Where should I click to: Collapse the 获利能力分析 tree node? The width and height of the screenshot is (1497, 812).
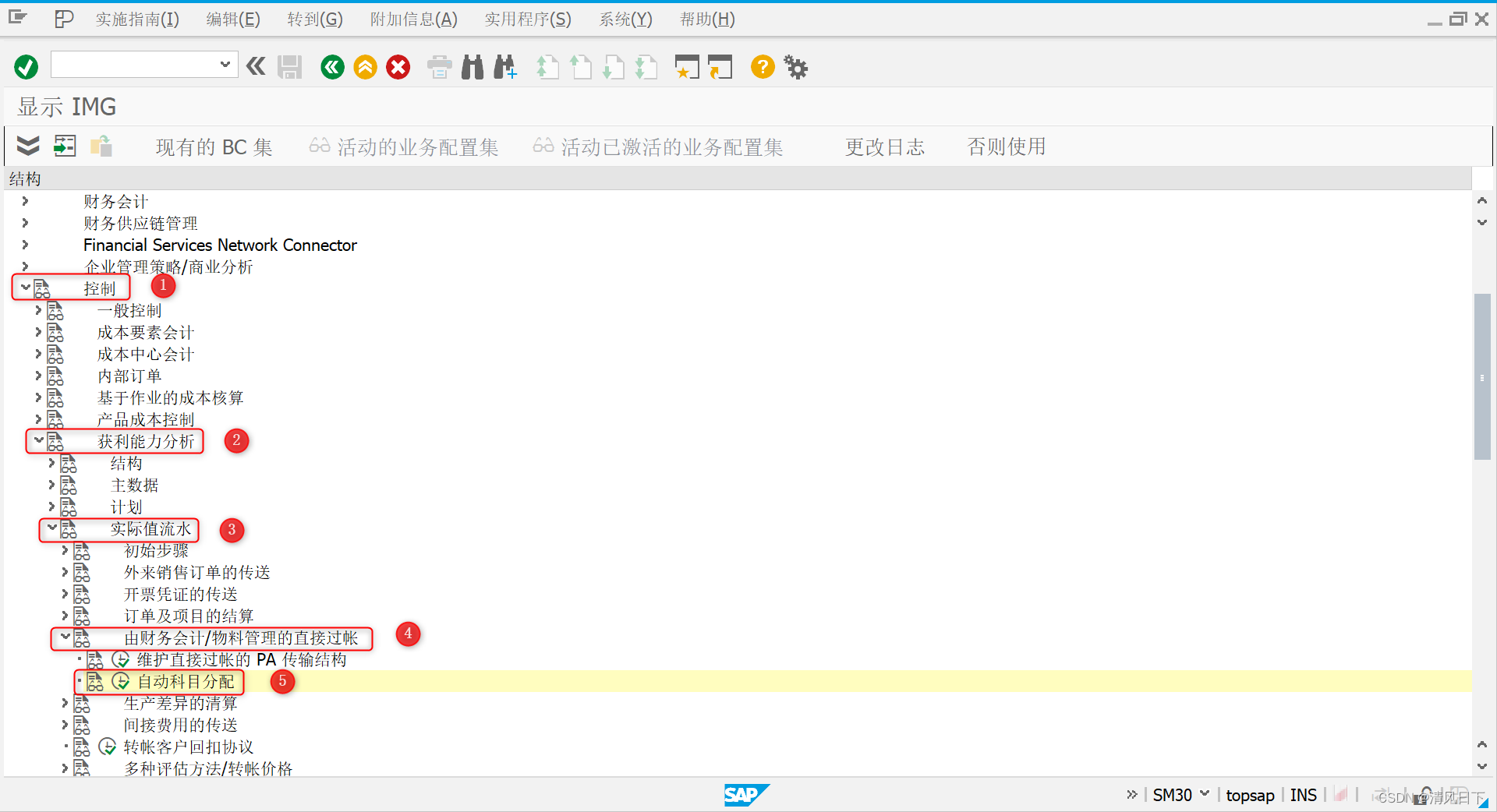click(37, 441)
